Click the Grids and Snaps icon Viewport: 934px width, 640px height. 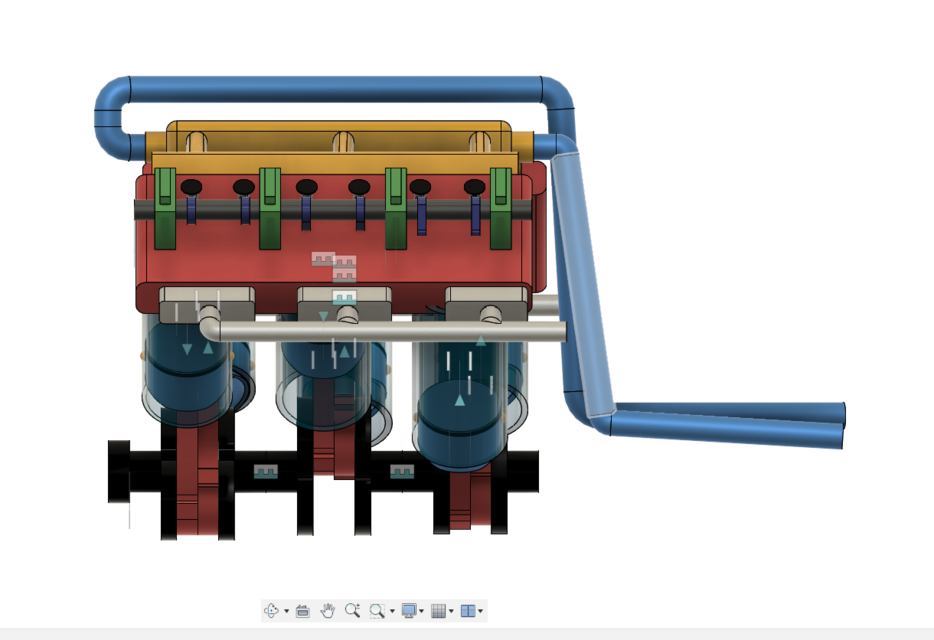[x=440, y=610]
